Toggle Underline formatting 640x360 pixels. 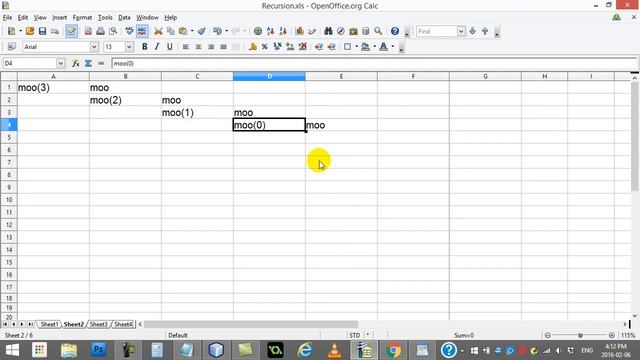pos(169,47)
